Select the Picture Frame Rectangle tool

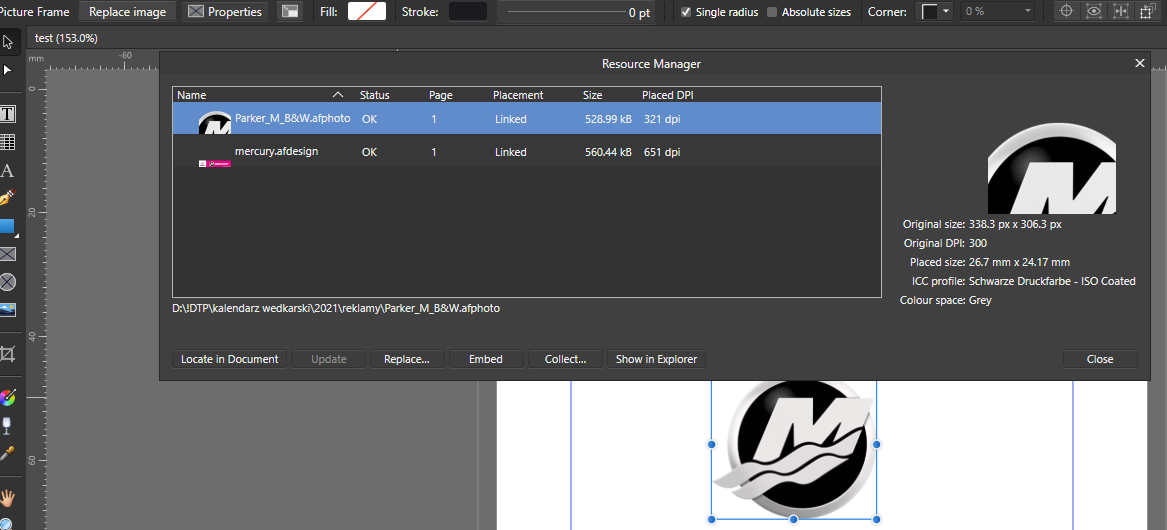pyautogui.click(x=7, y=254)
